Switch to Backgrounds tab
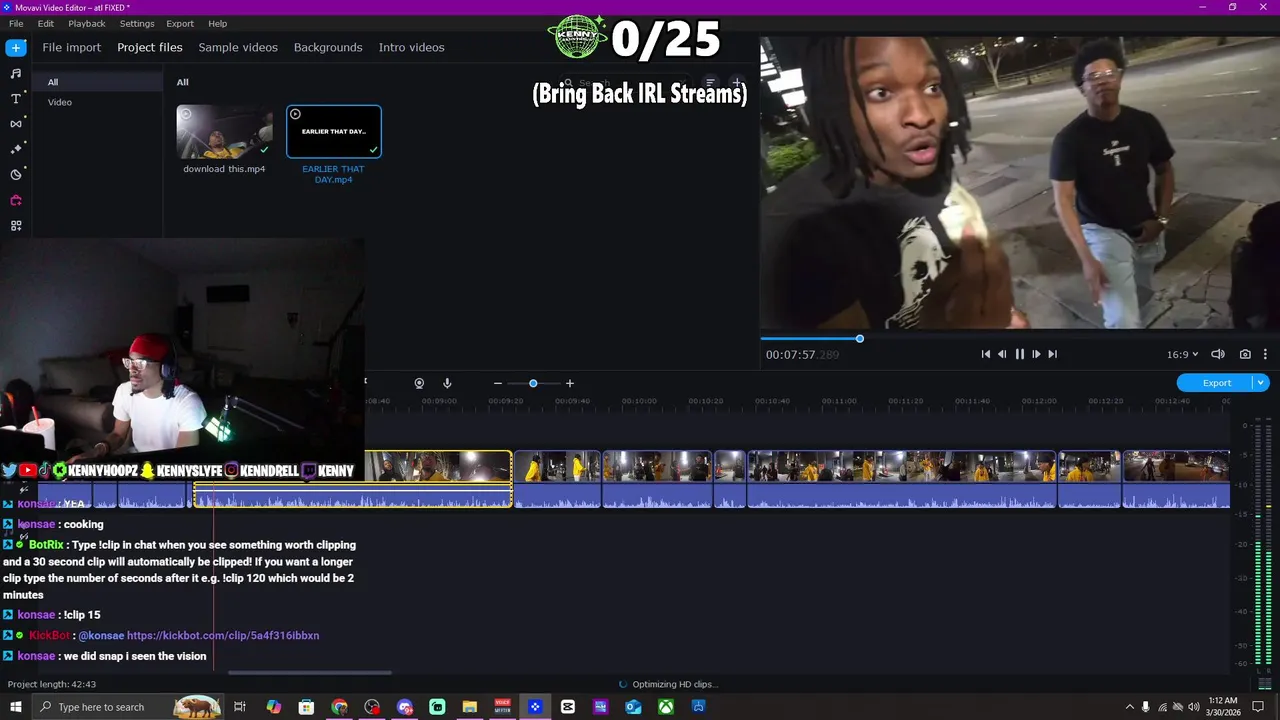Image resolution: width=1280 pixels, height=720 pixels. [x=328, y=47]
